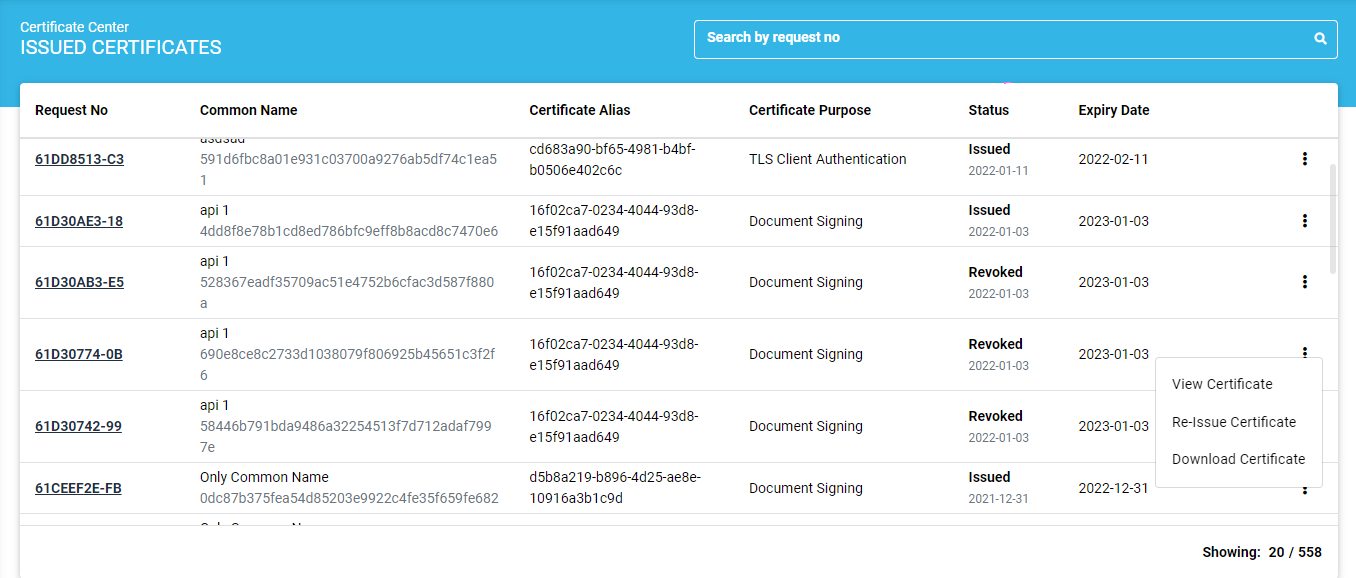
Task: Open actions menu for request 61DD8513-C3
Action: click(x=1304, y=158)
